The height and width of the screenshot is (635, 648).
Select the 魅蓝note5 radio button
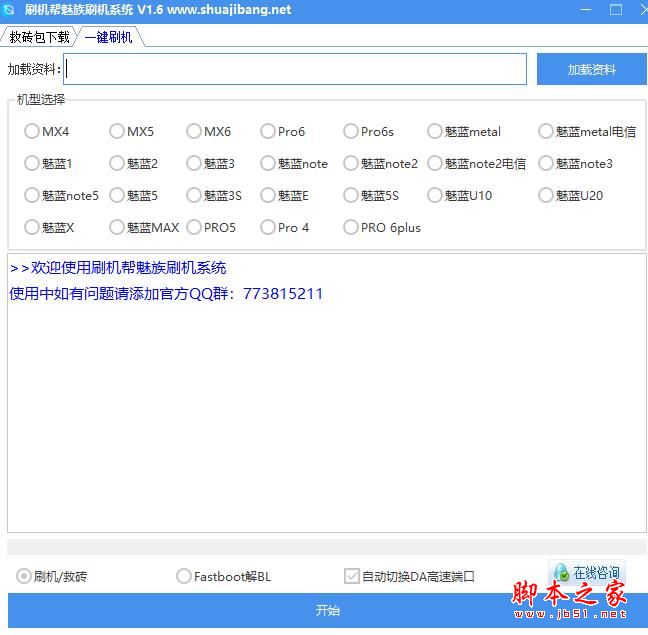point(31,195)
